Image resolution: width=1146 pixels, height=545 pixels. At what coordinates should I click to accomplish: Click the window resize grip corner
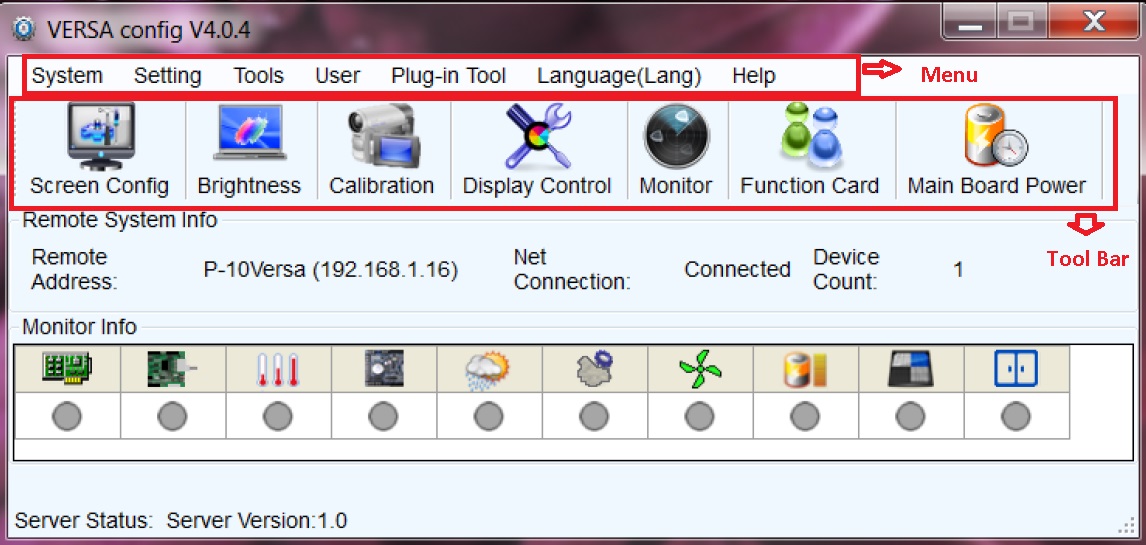pos(1124,525)
